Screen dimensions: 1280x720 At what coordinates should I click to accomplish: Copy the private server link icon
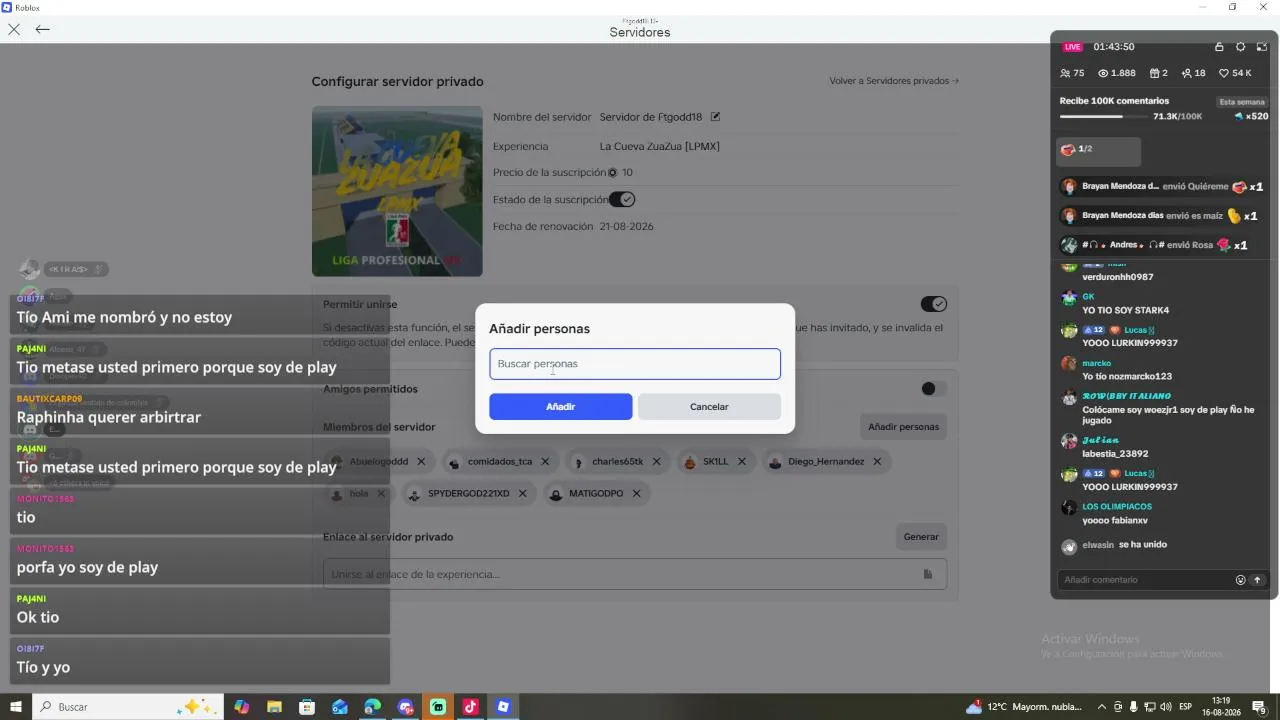coord(927,574)
